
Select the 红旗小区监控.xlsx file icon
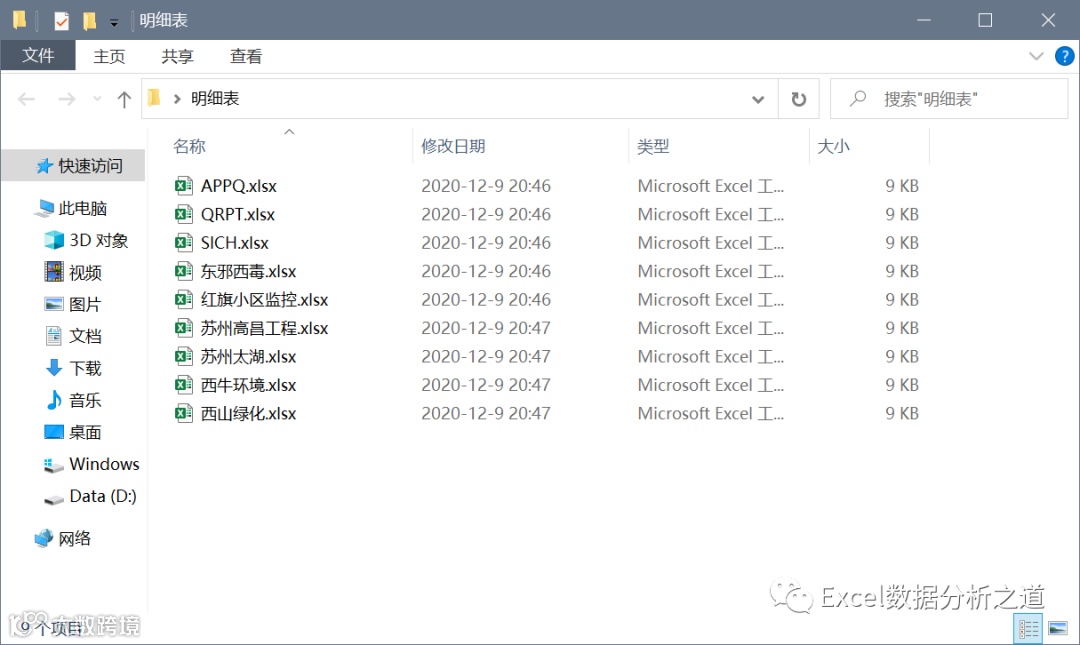coord(183,299)
